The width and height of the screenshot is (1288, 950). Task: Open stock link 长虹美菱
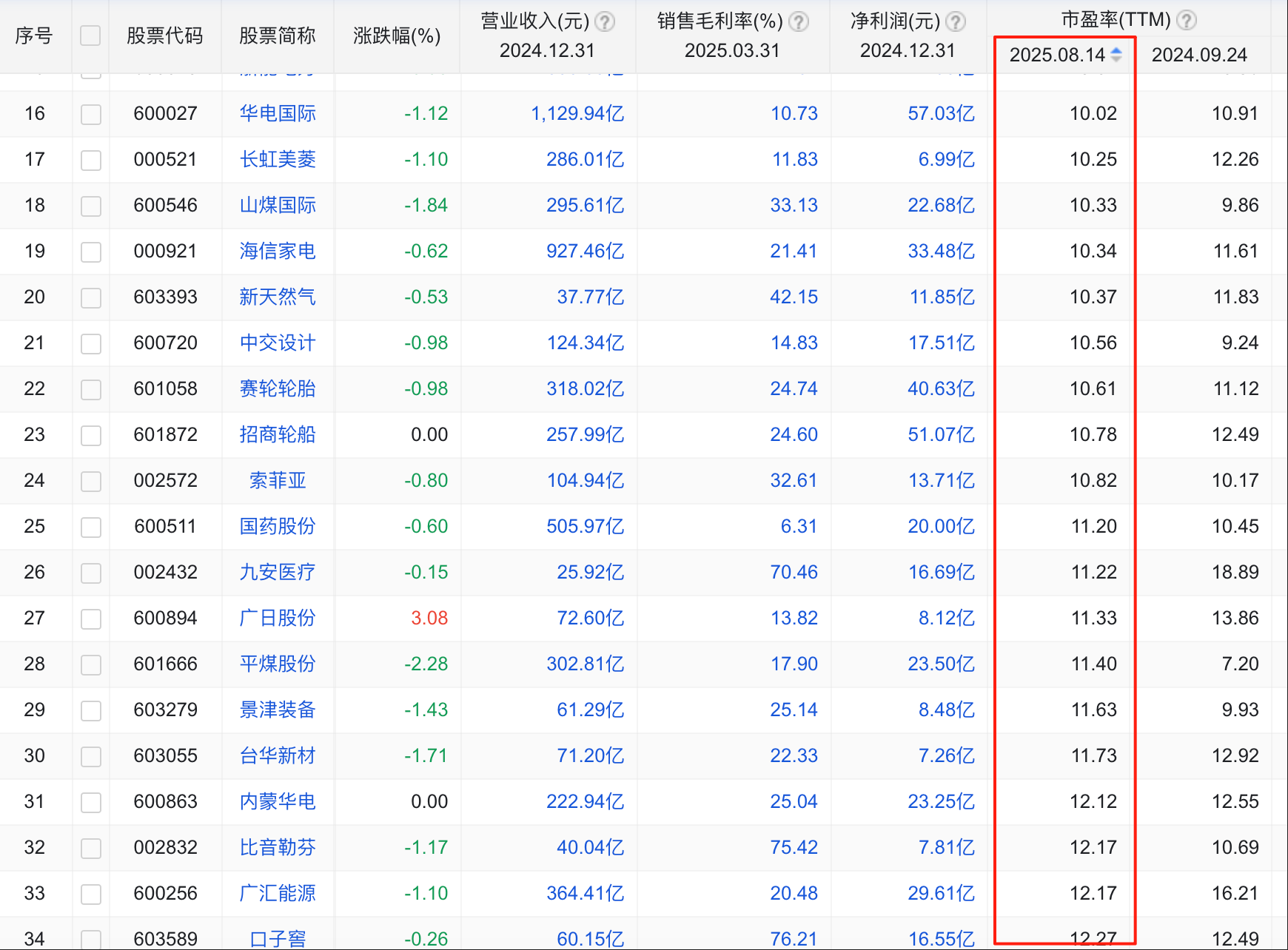click(278, 159)
